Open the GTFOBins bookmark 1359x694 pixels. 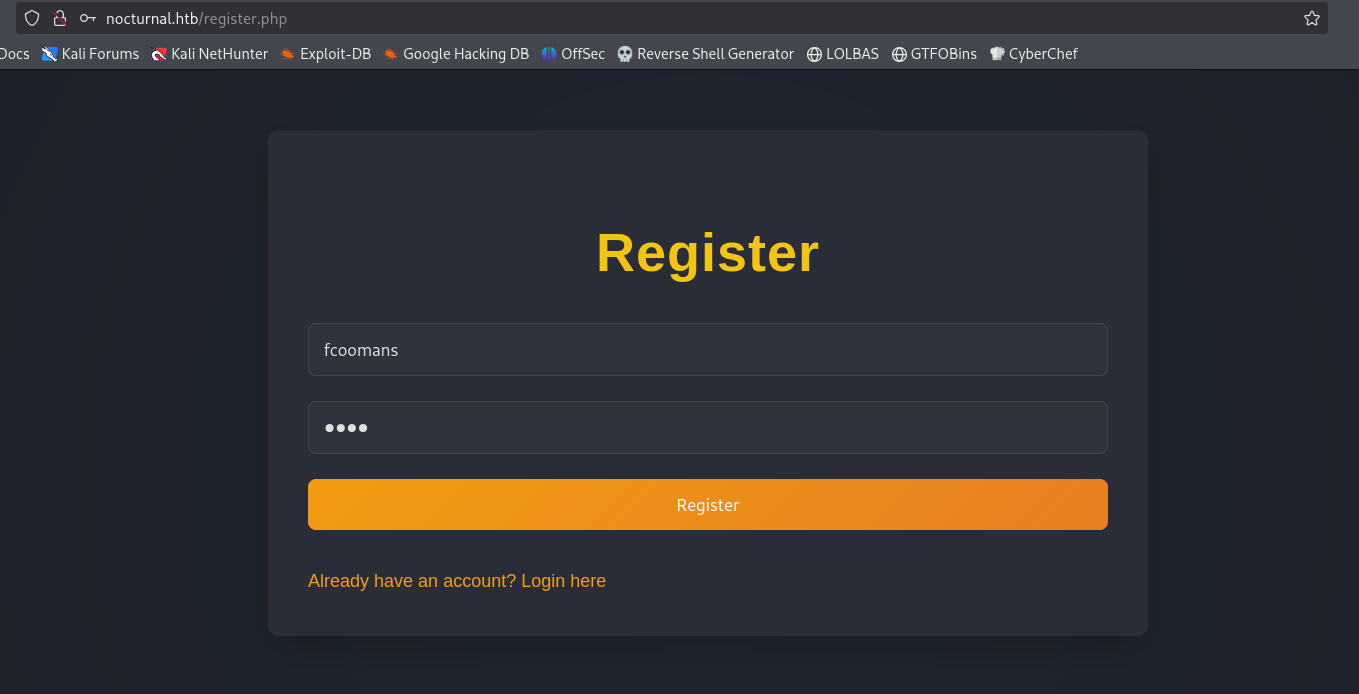[934, 54]
